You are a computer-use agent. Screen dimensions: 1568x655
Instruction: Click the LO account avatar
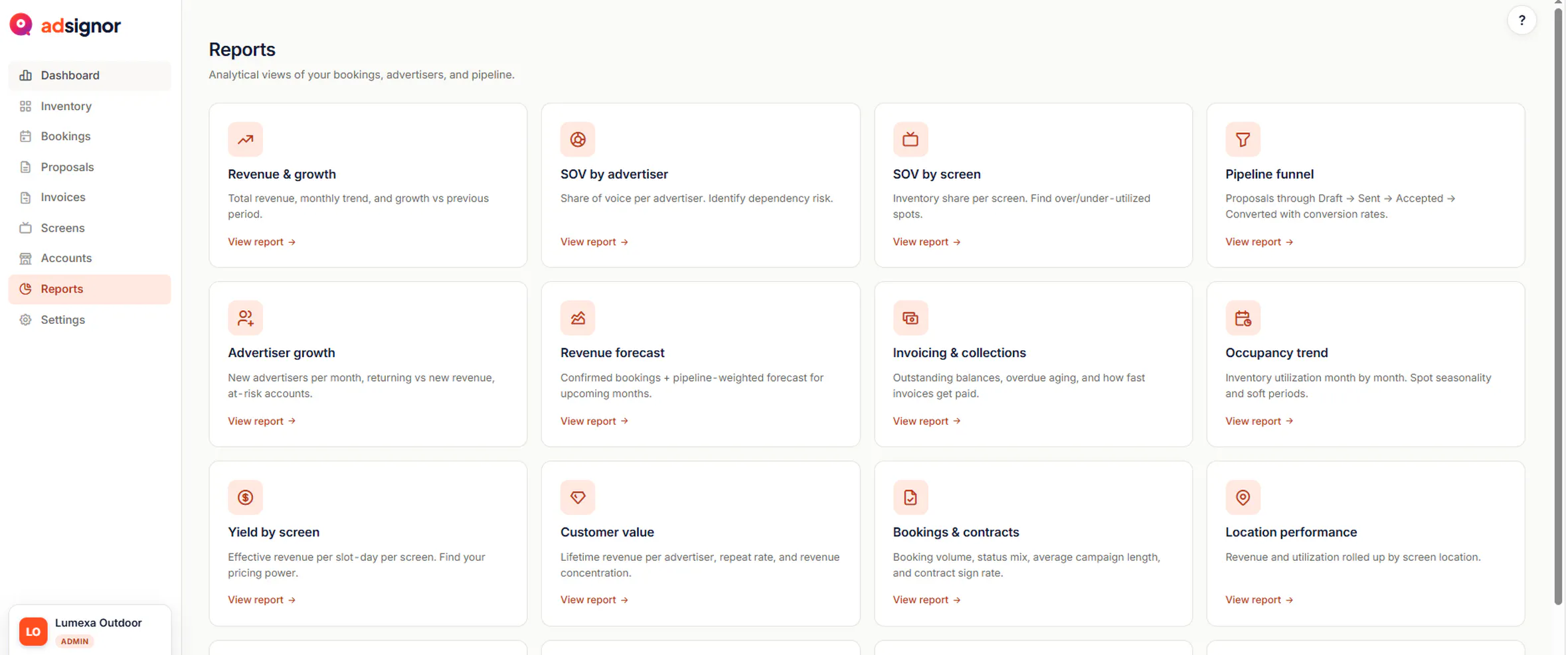click(x=33, y=631)
